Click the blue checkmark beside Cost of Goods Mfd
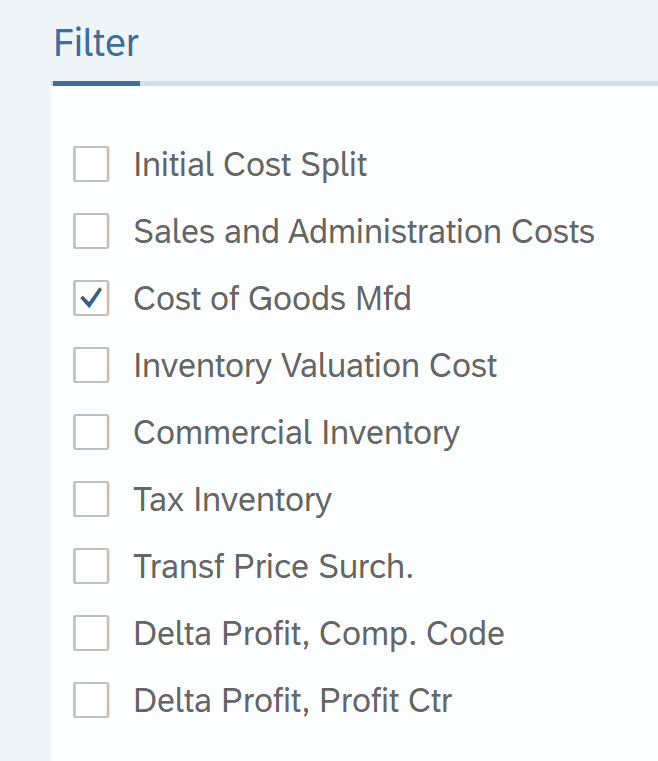Viewport: 658px width, 761px height. (91, 298)
